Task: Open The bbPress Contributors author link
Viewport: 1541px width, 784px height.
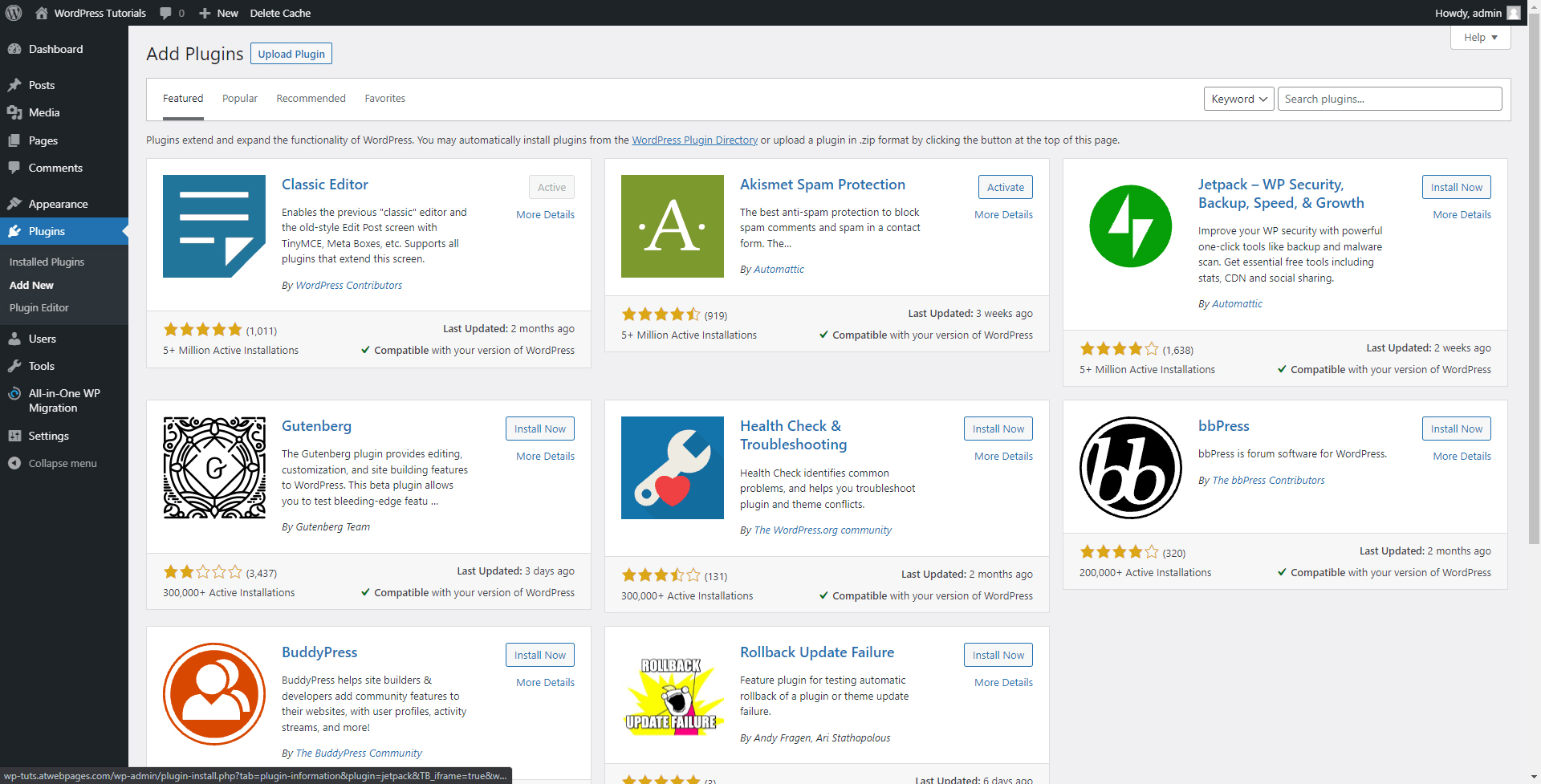Action: pos(1268,480)
